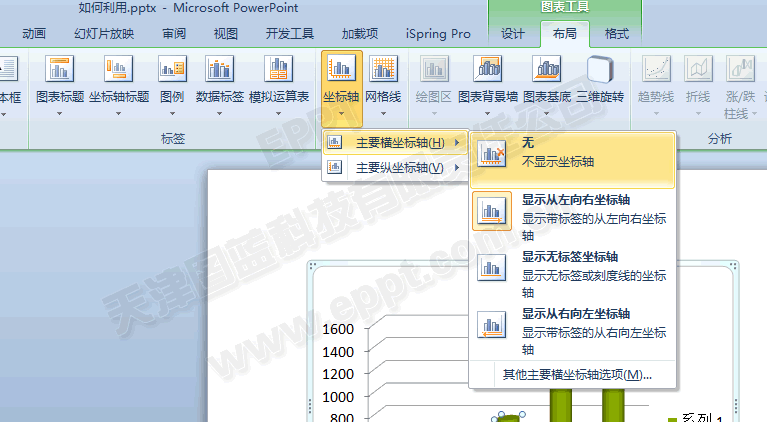Viewport: 767px width, 422px height.
Task: Click the 涨/跌柱线 up/down bars icon
Action: click(740, 68)
